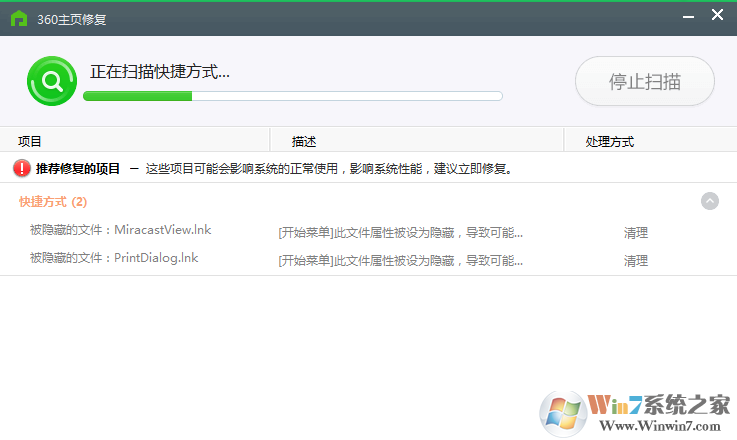Click the MiracastView.lnk description text
Screen dimensions: 737x440
pyautogui.click(x=400, y=232)
